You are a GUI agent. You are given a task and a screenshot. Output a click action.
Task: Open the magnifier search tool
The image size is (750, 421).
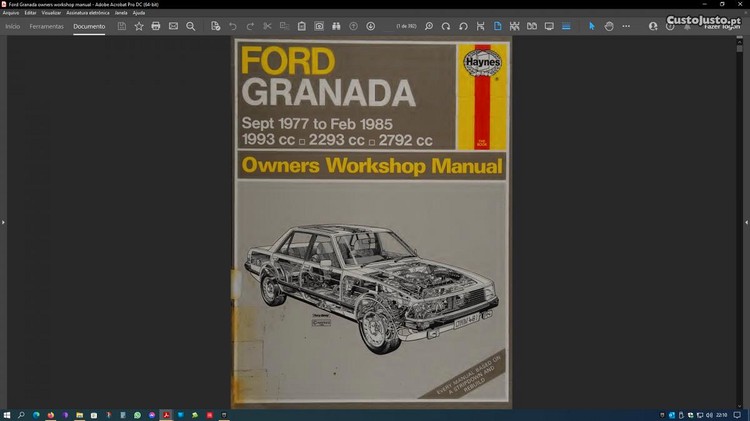pyautogui.click(x=191, y=26)
